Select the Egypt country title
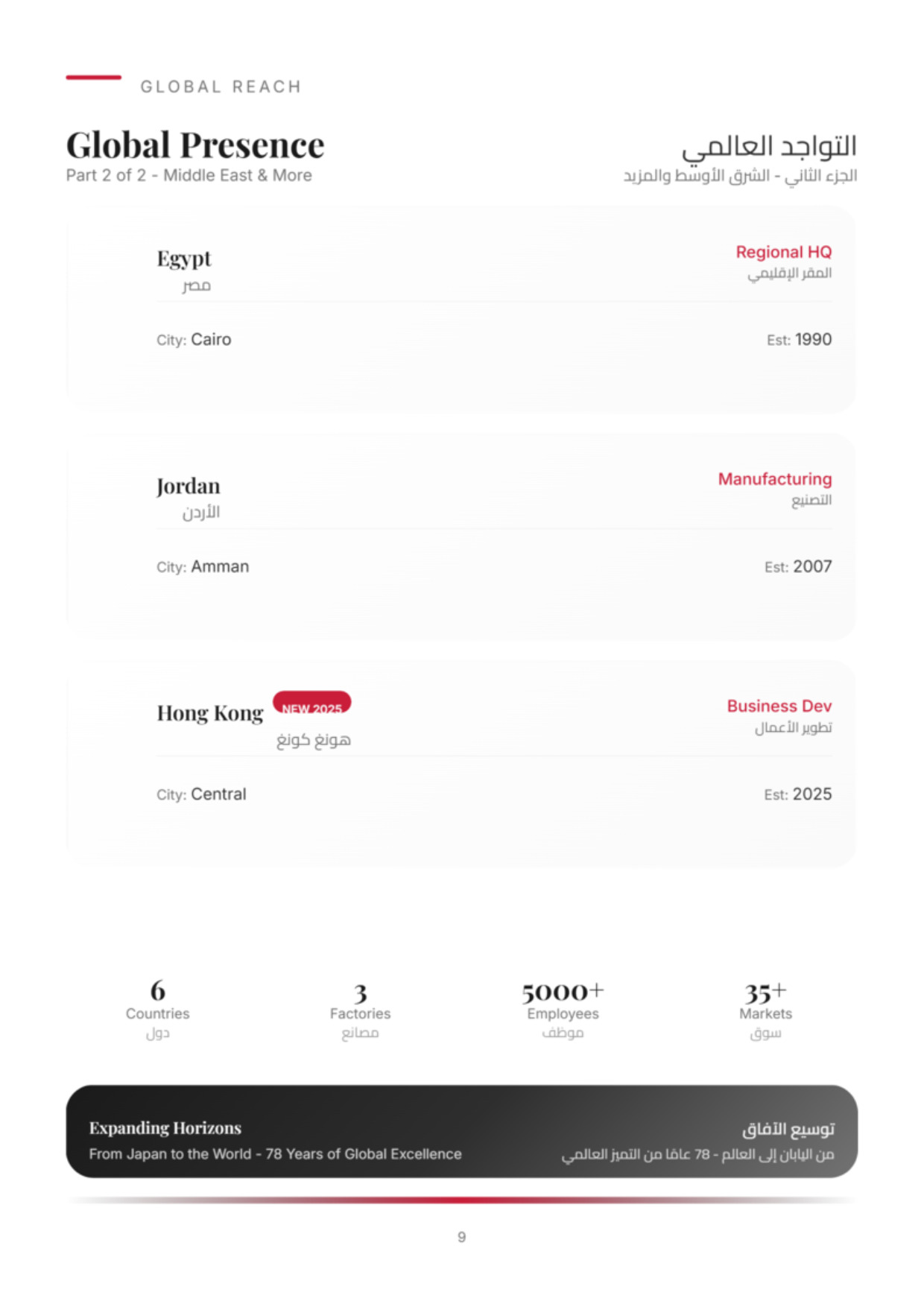 [x=184, y=259]
